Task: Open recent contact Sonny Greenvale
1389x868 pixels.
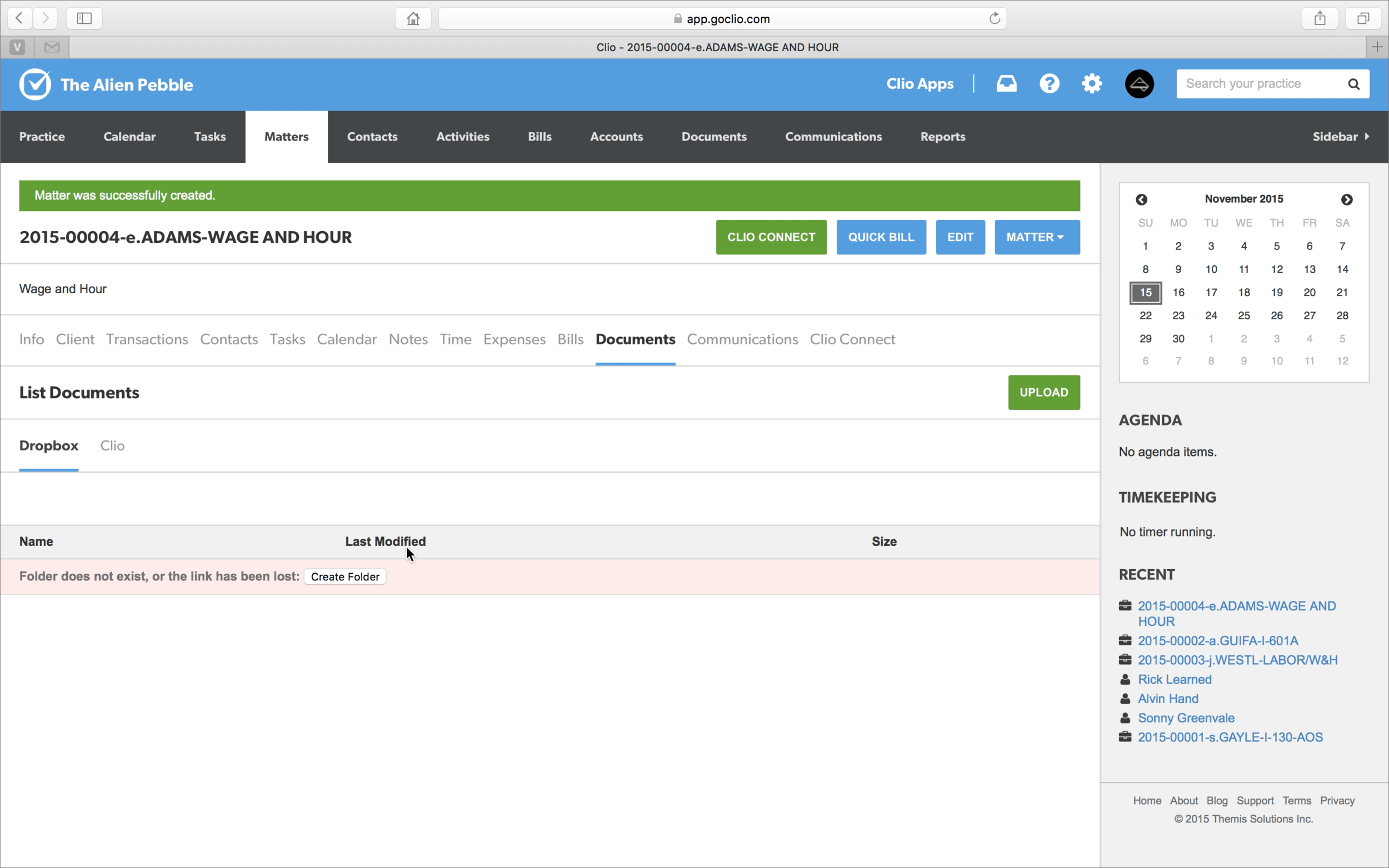Action: point(1186,718)
